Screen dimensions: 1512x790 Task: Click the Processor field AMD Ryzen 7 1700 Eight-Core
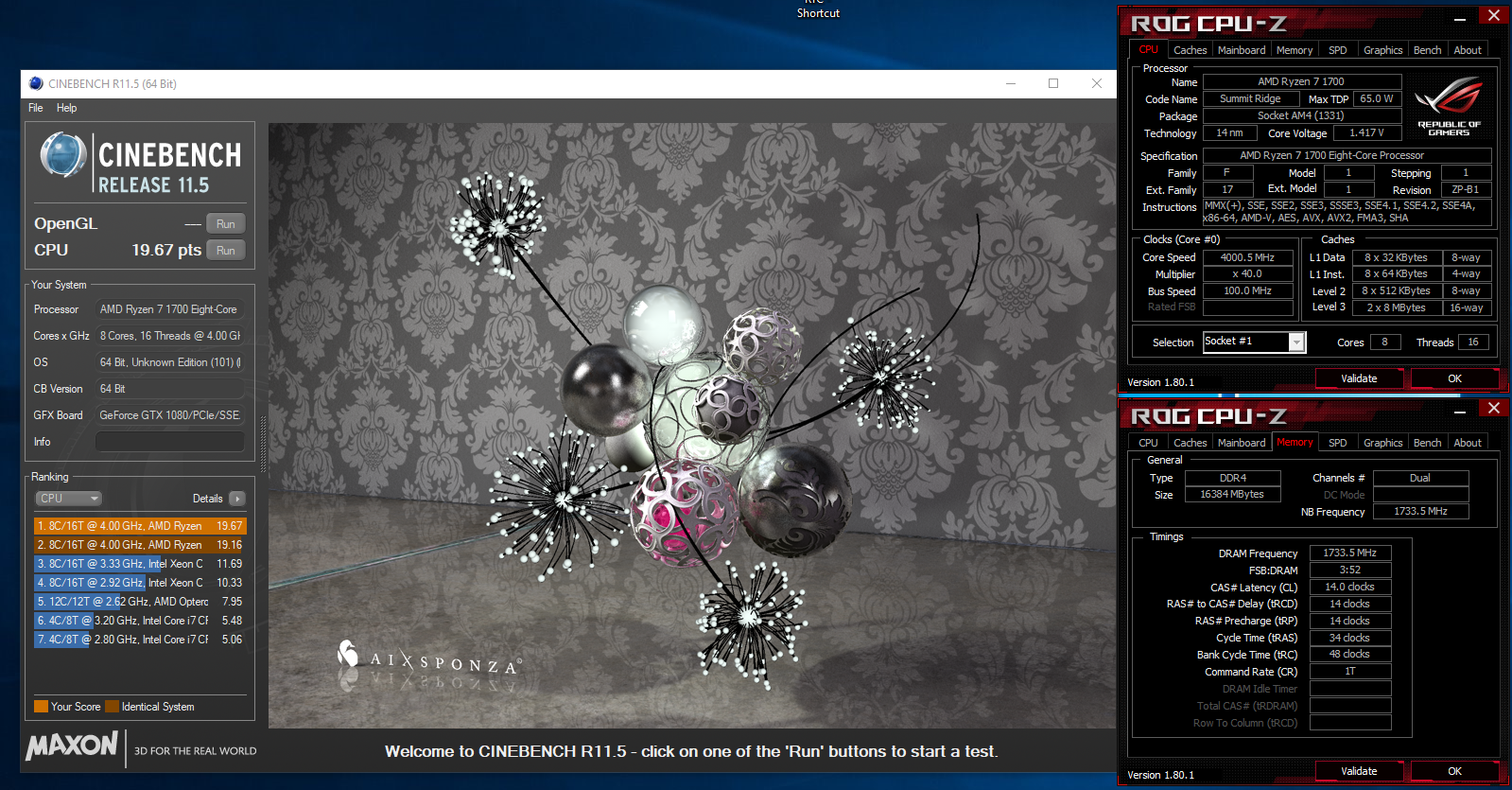coord(169,309)
